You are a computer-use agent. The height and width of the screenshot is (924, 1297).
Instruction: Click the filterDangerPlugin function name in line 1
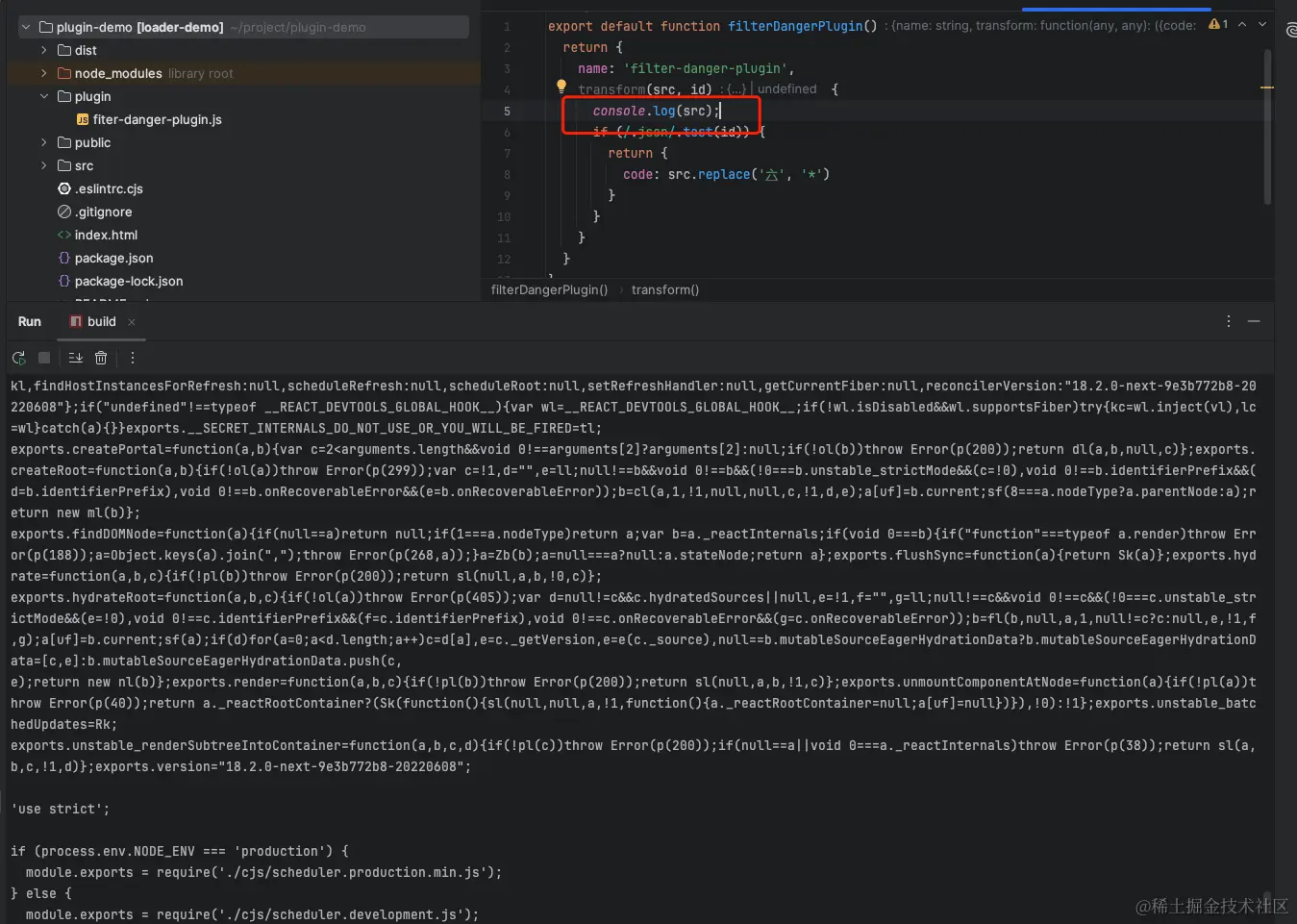795,26
